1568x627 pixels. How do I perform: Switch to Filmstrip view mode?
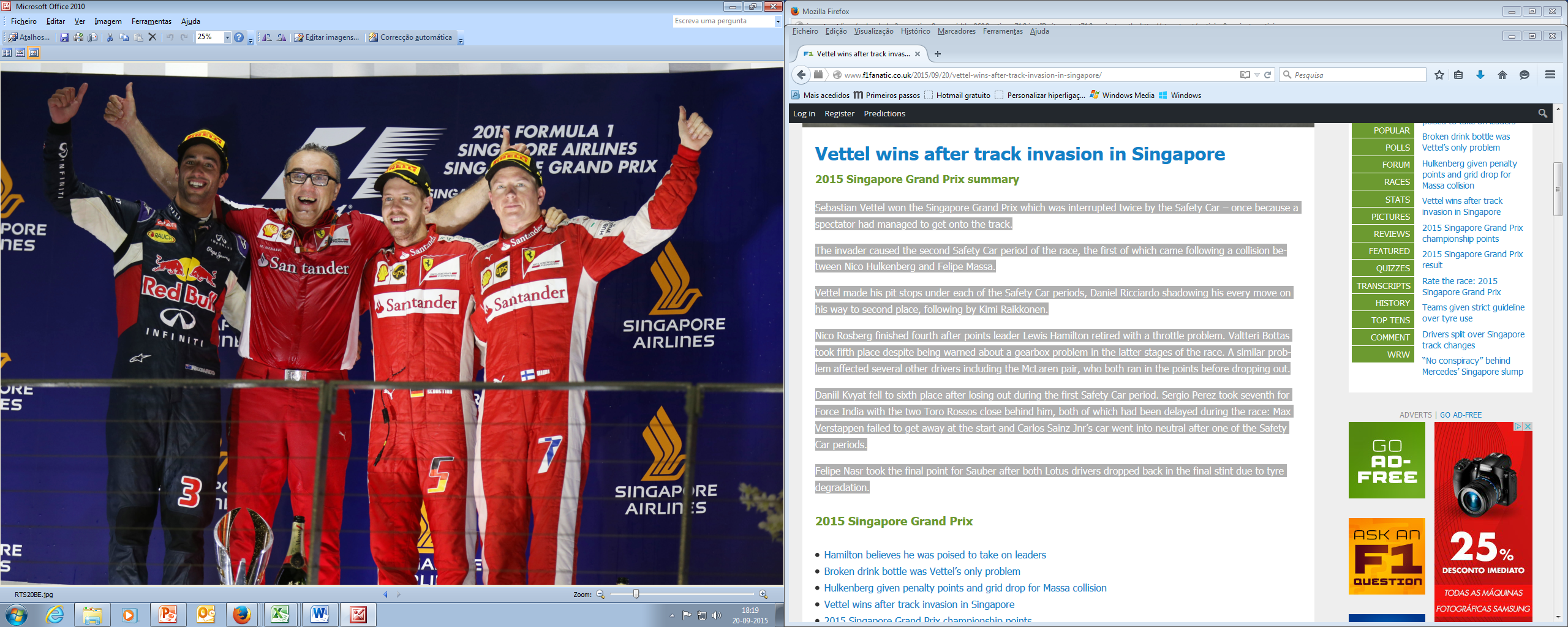coord(20,53)
